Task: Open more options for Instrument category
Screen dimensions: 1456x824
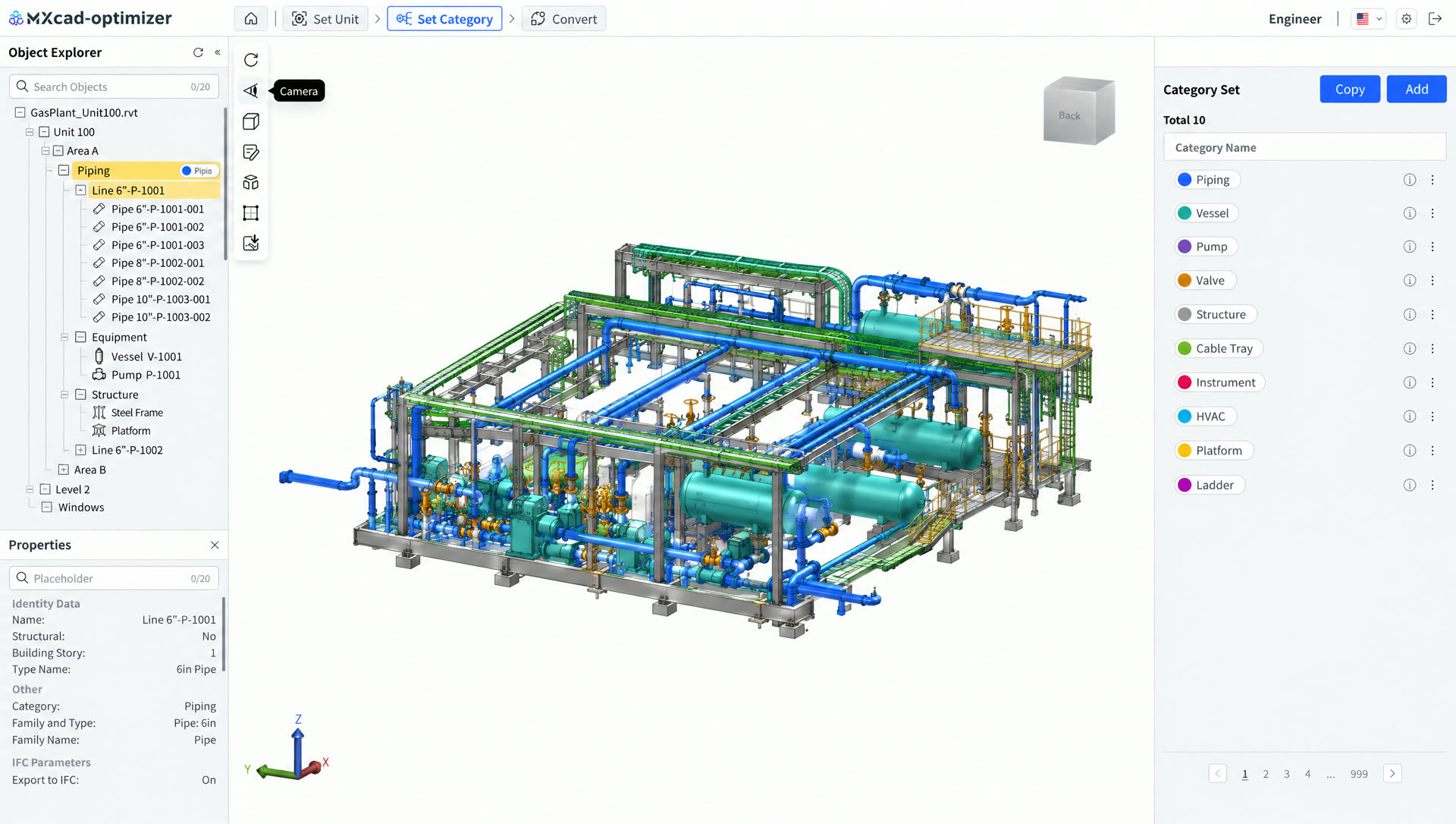Action: click(1432, 383)
